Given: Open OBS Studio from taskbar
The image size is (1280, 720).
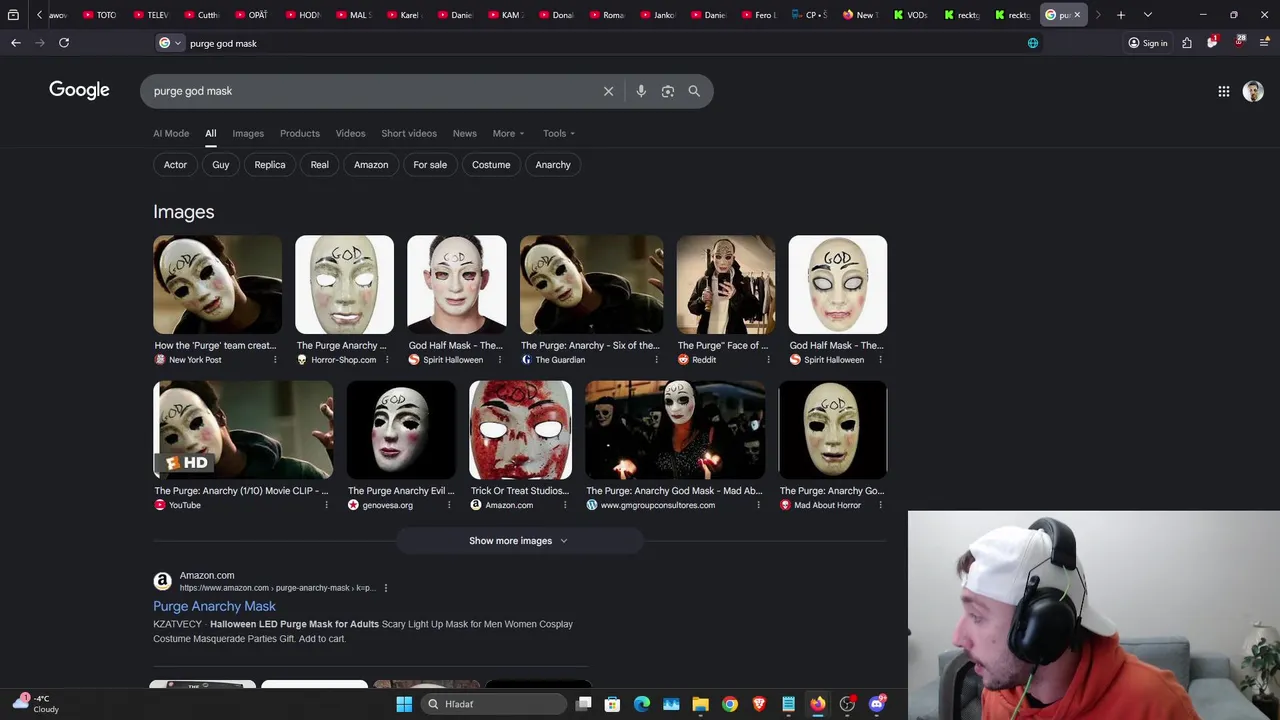Looking at the screenshot, I should click(847, 704).
